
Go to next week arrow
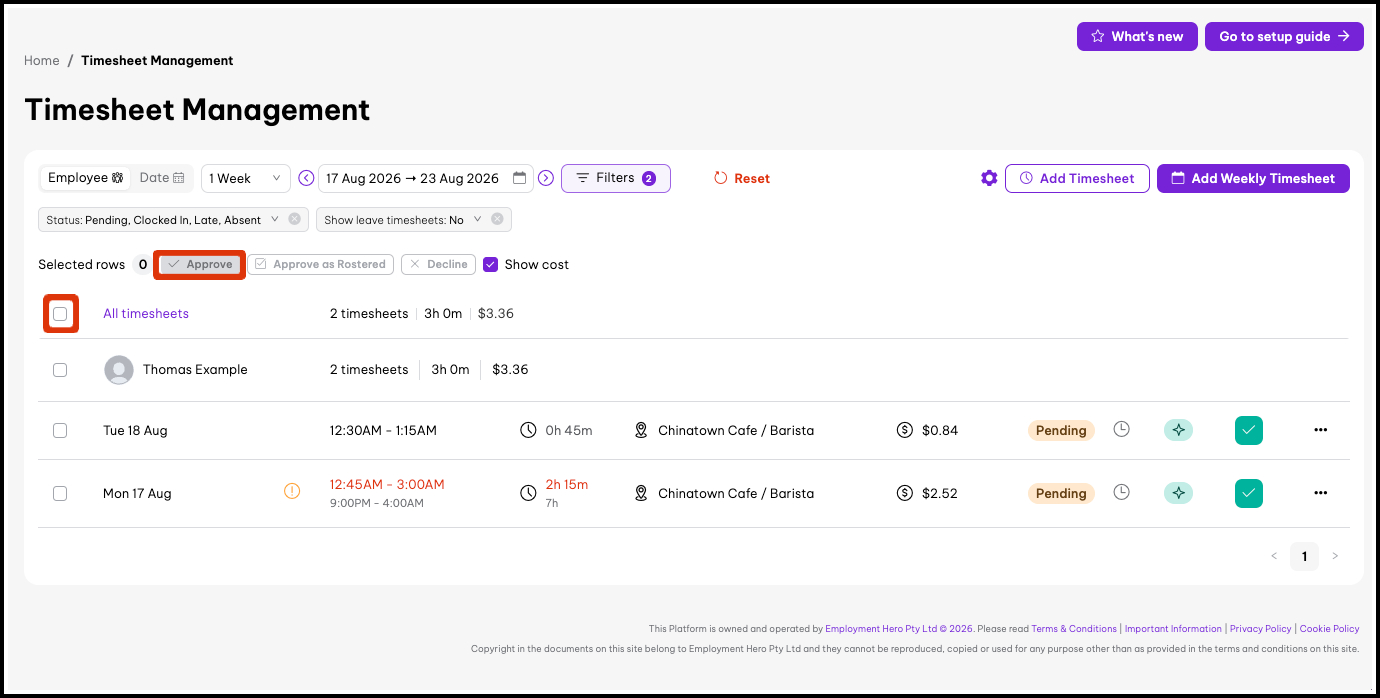click(546, 178)
